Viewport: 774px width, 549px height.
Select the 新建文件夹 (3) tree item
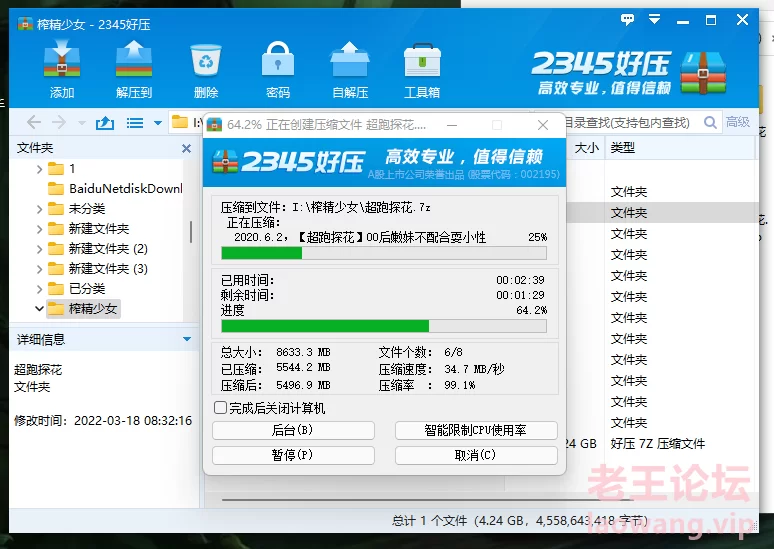click(x=98, y=269)
